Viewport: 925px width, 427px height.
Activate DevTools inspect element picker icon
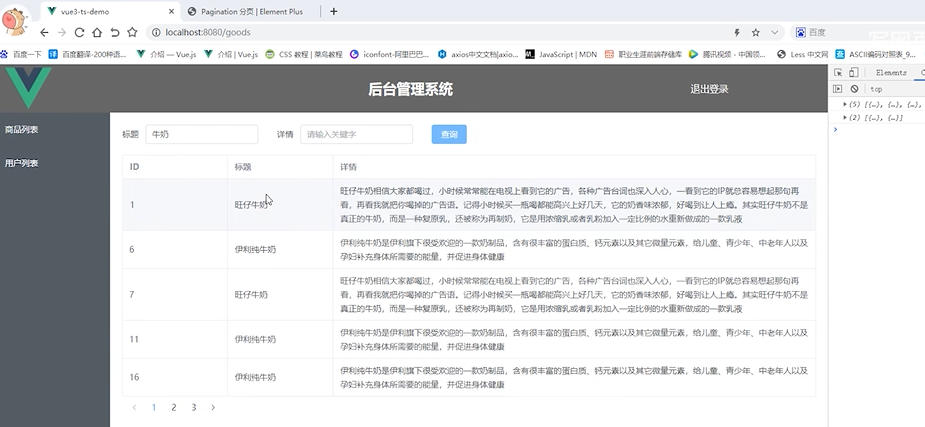point(838,73)
